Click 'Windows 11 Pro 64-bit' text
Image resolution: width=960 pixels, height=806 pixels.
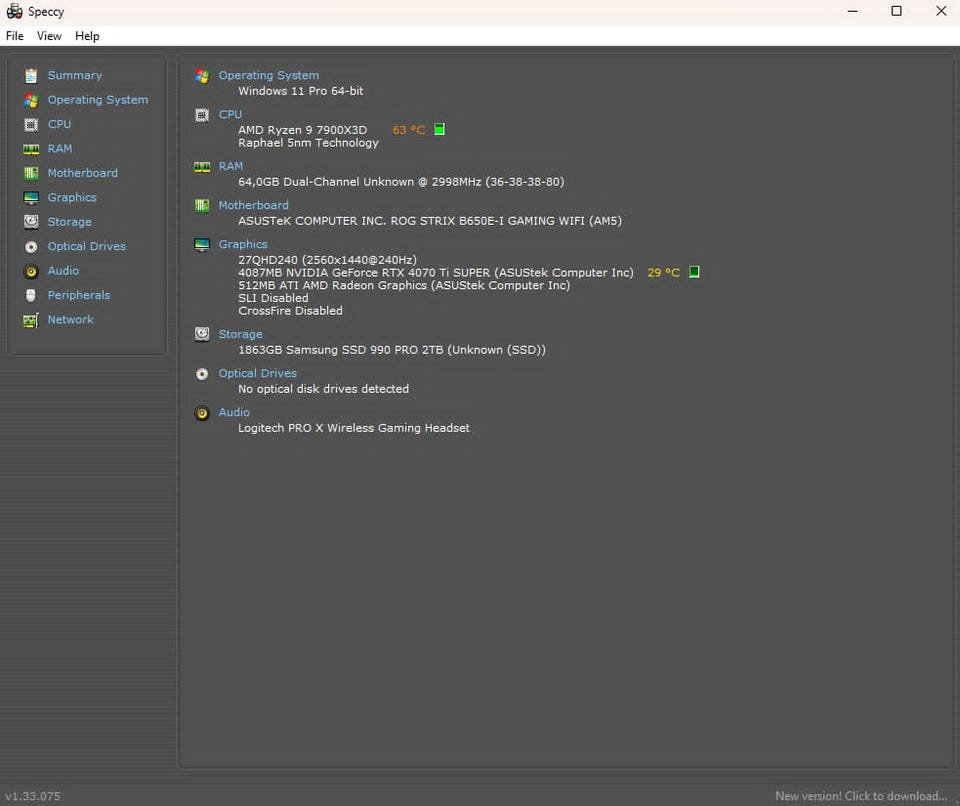[x=301, y=91]
